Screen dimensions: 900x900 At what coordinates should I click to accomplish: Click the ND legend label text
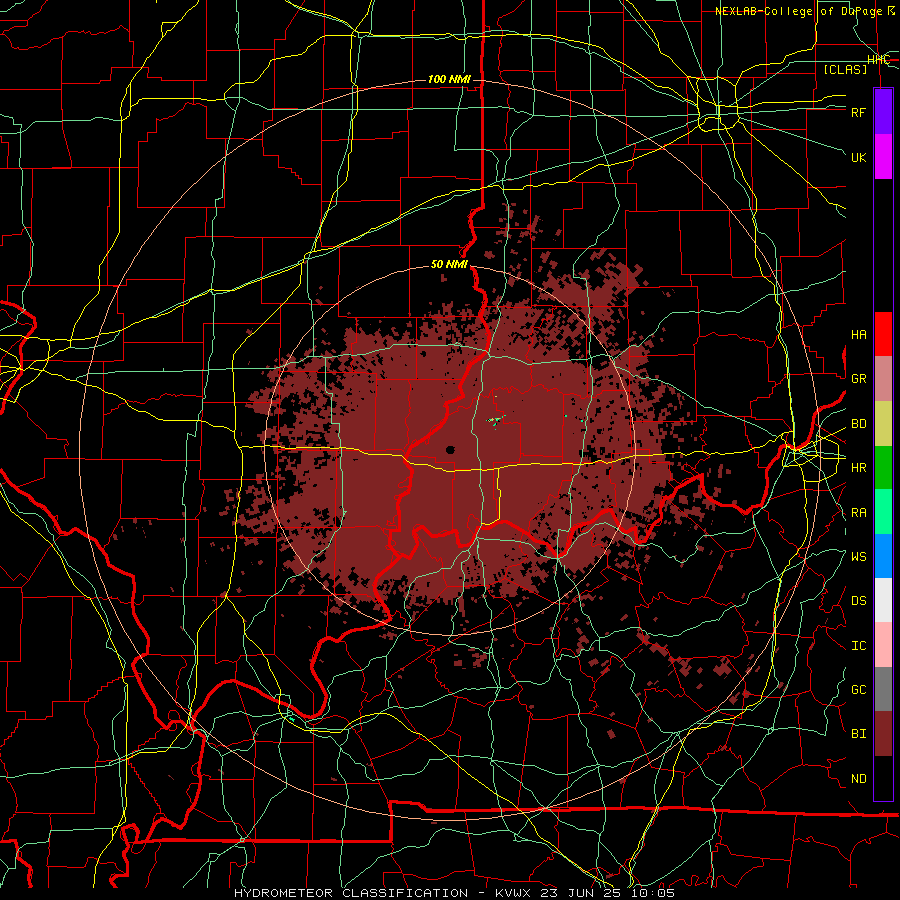click(858, 779)
